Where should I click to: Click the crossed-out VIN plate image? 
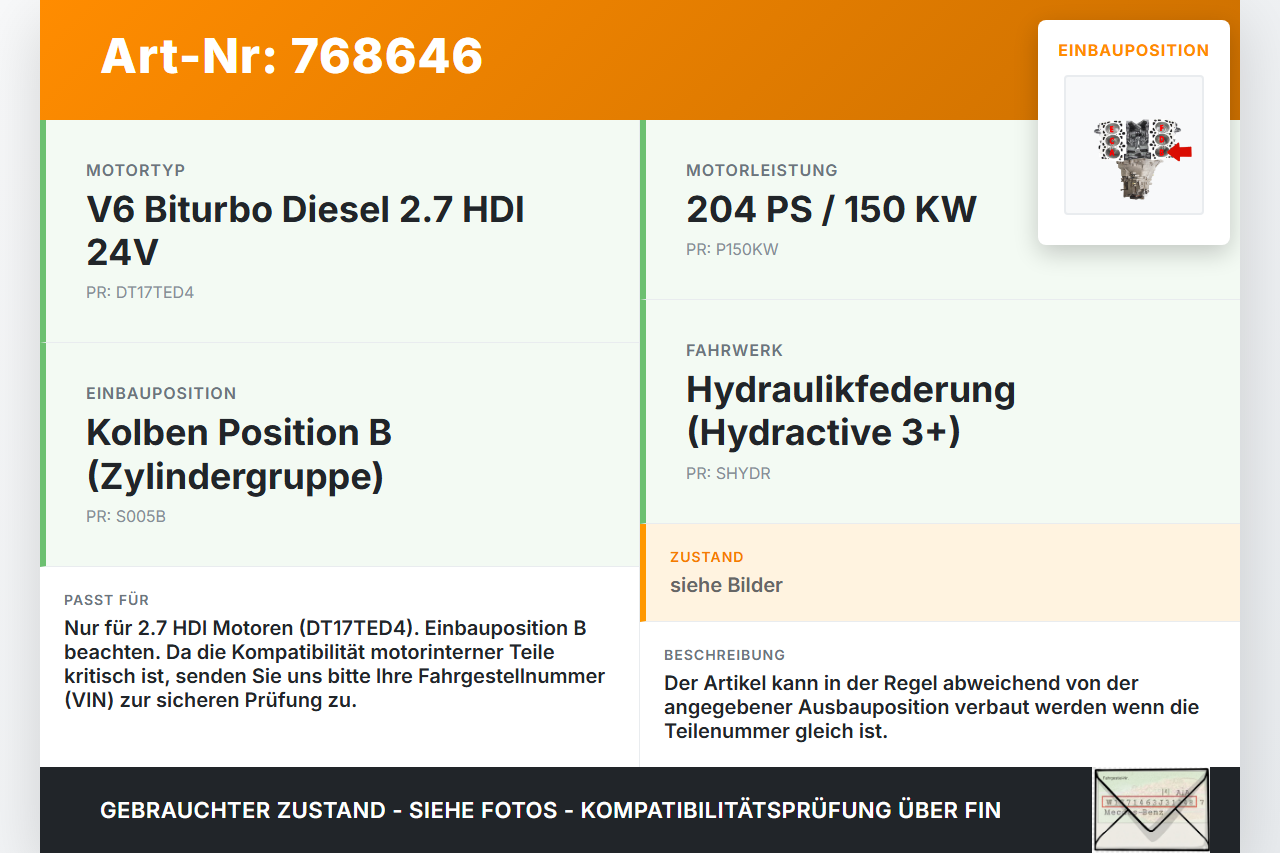click(x=1151, y=810)
